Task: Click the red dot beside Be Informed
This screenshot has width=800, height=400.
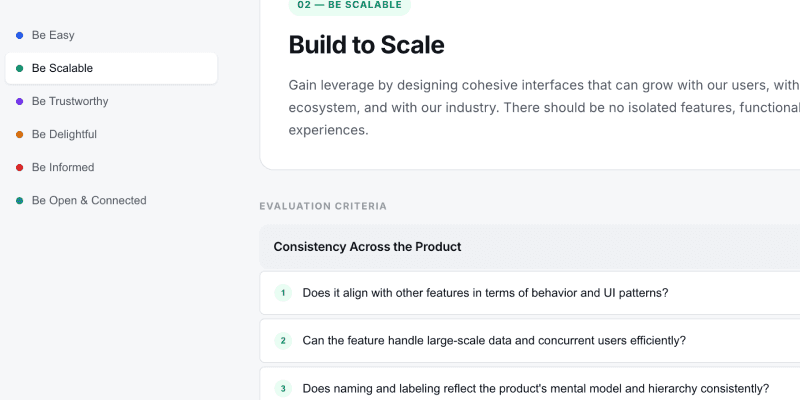Action: click(x=20, y=167)
